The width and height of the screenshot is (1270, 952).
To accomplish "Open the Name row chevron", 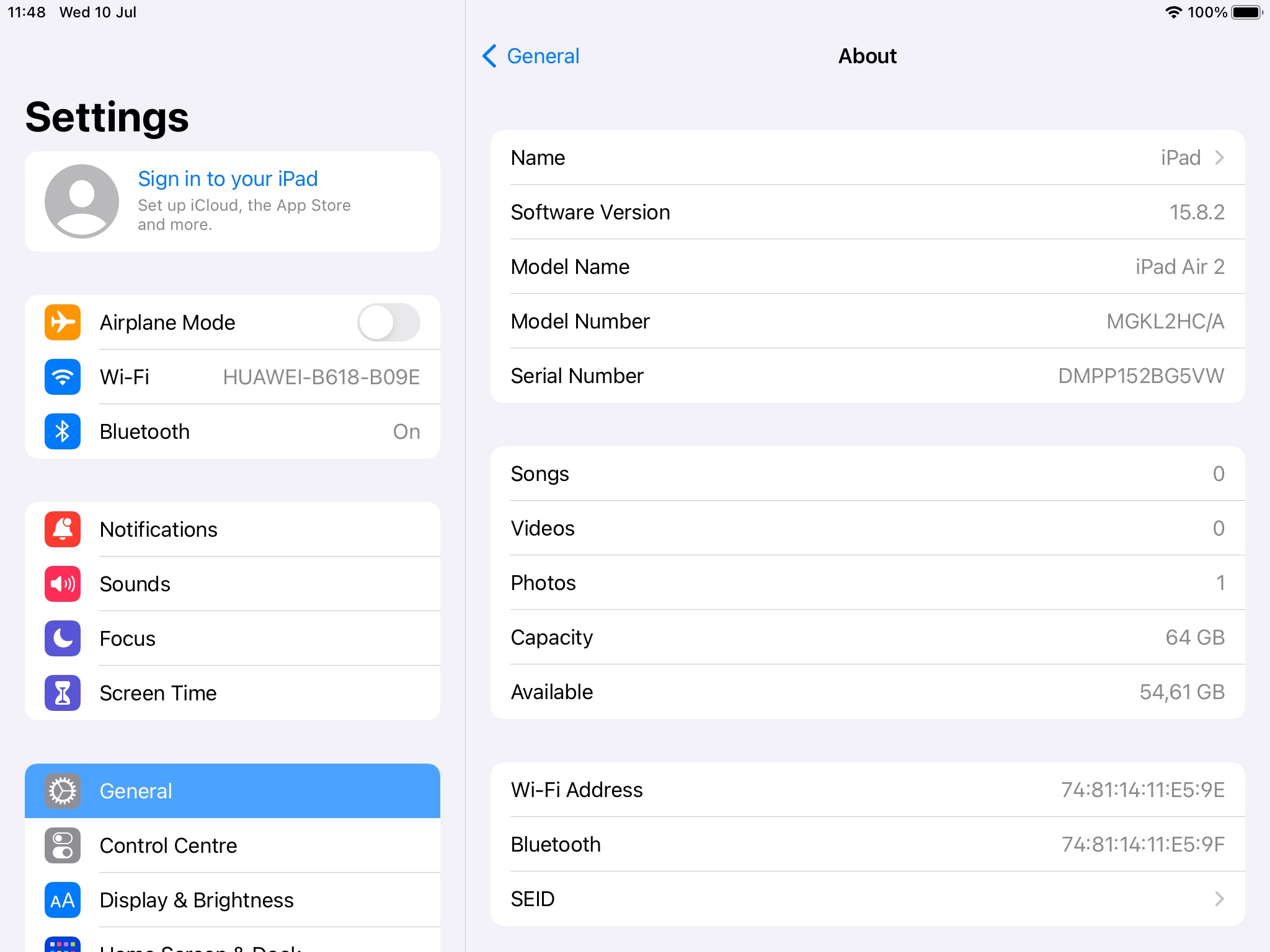I will (x=1219, y=157).
